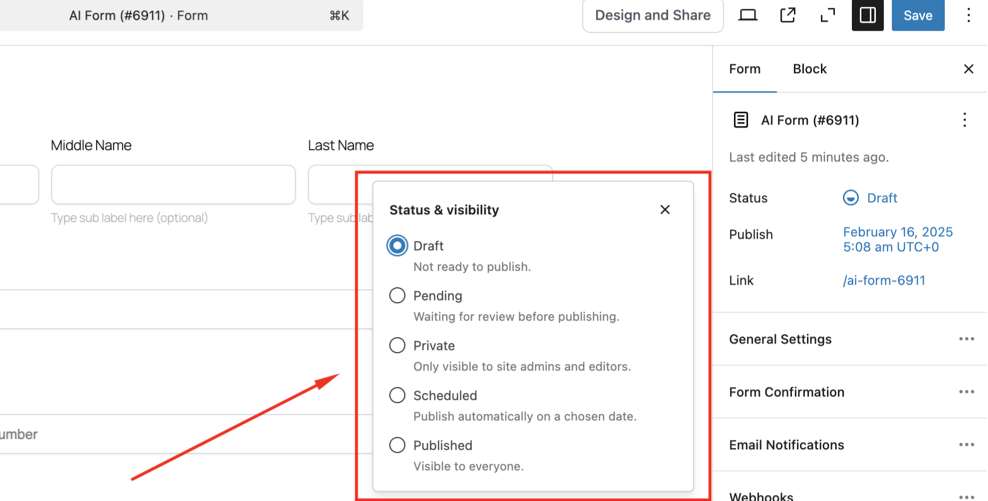The width and height of the screenshot is (988, 501).
Task: Expand the Email Notifications section
Action: (850, 445)
